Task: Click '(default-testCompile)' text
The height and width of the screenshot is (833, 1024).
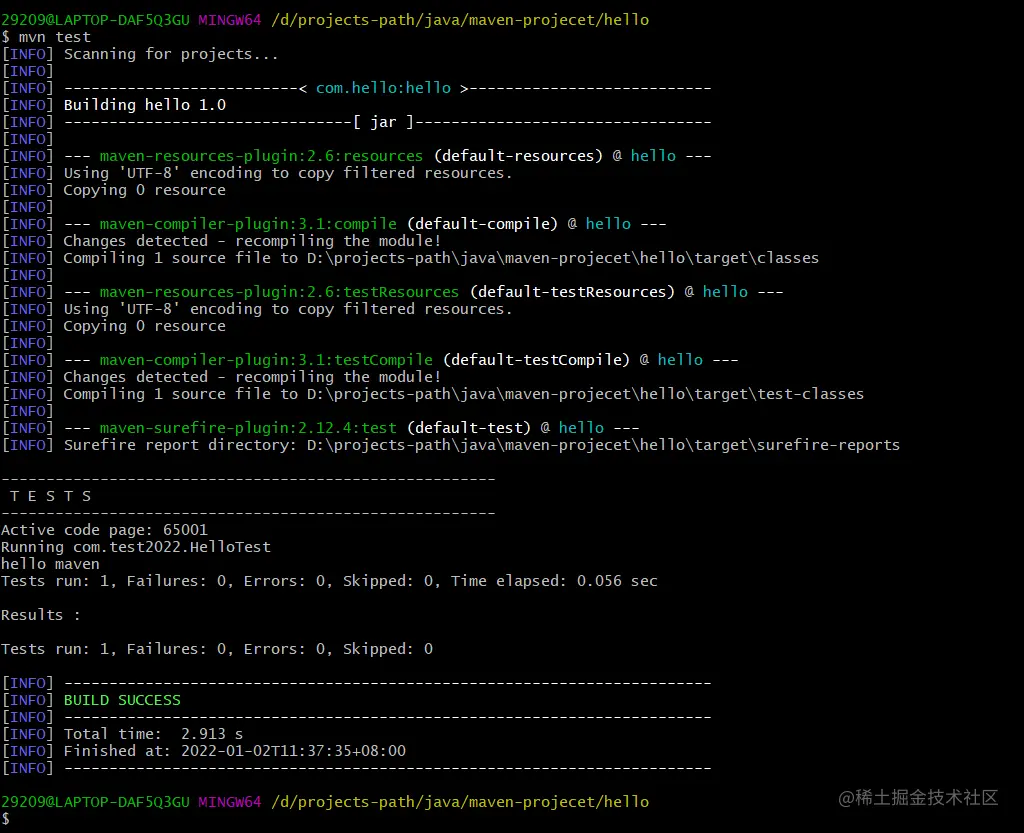Action: coord(536,360)
